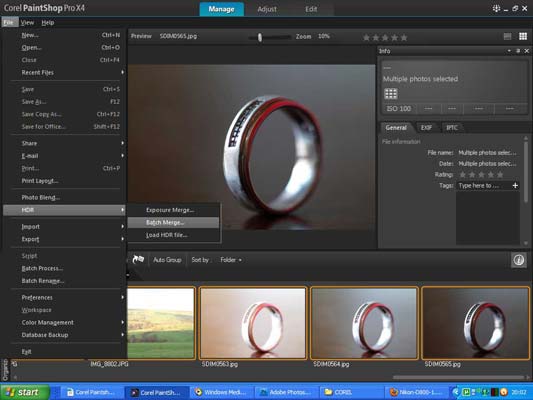This screenshot has width=533, height=400.
Task: Expand the Share submenu
Action: [x=65, y=143]
